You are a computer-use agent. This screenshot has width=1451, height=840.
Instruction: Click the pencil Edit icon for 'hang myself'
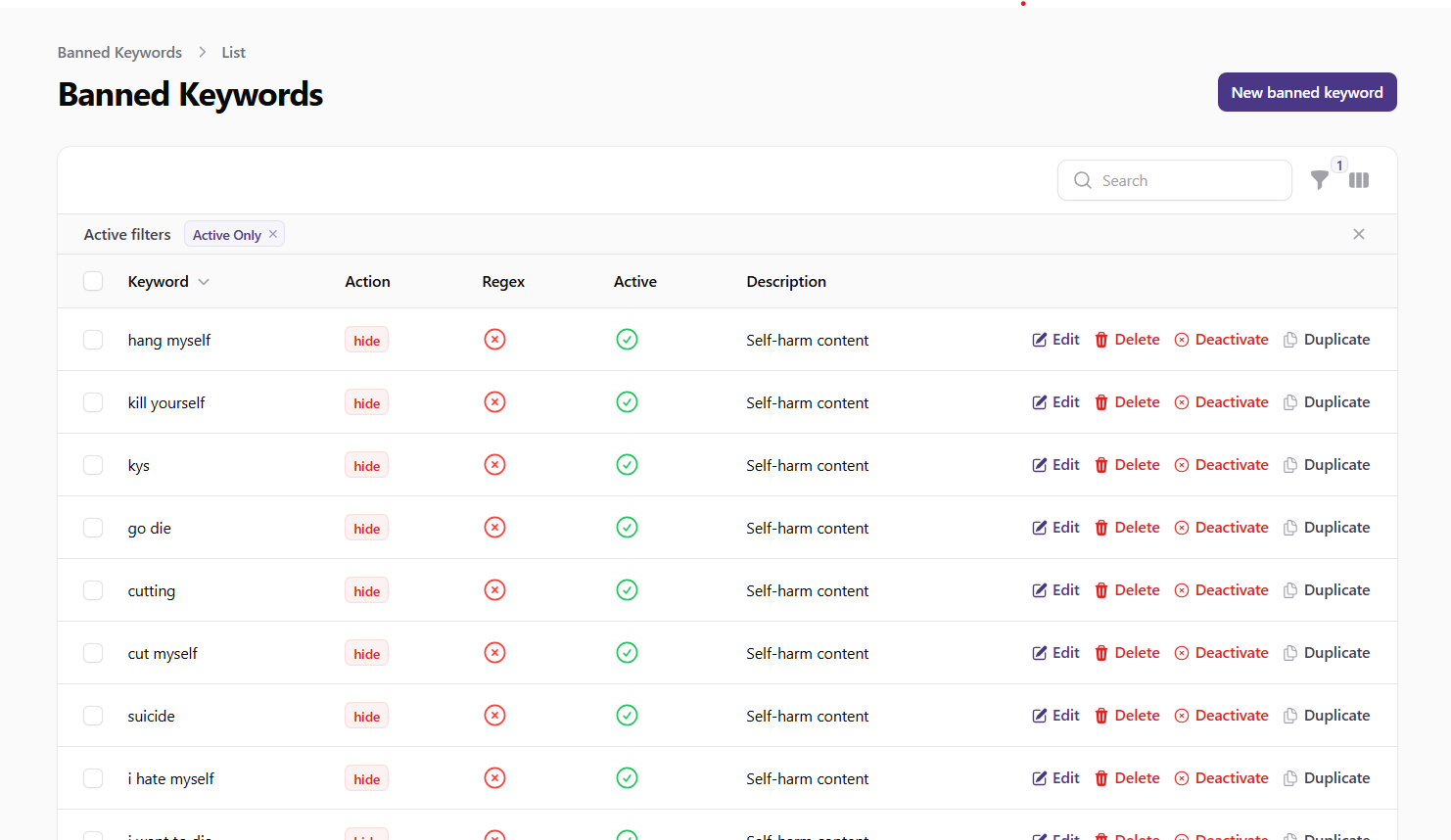click(x=1040, y=340)
